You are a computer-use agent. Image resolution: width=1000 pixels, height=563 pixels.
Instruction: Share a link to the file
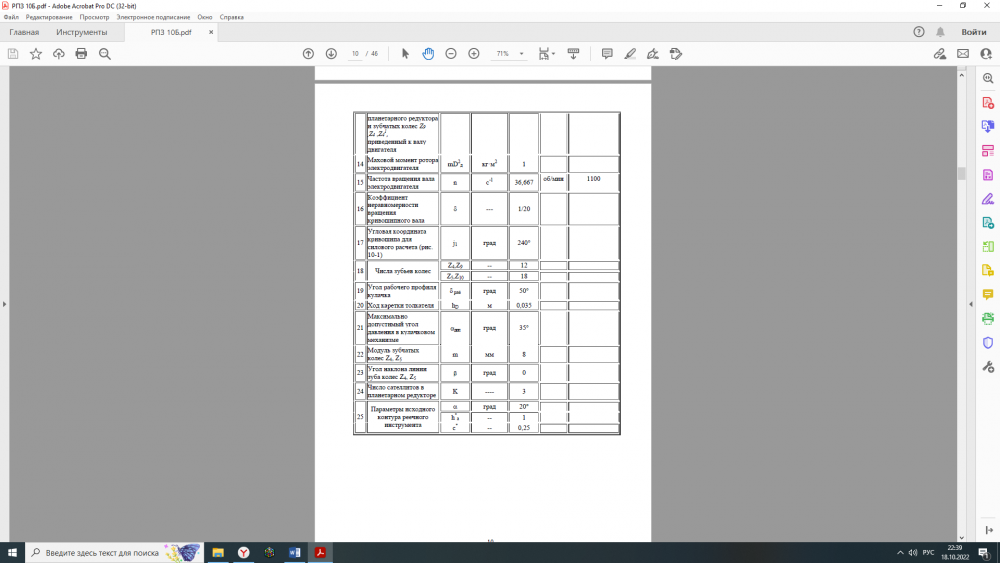[939, 54]
